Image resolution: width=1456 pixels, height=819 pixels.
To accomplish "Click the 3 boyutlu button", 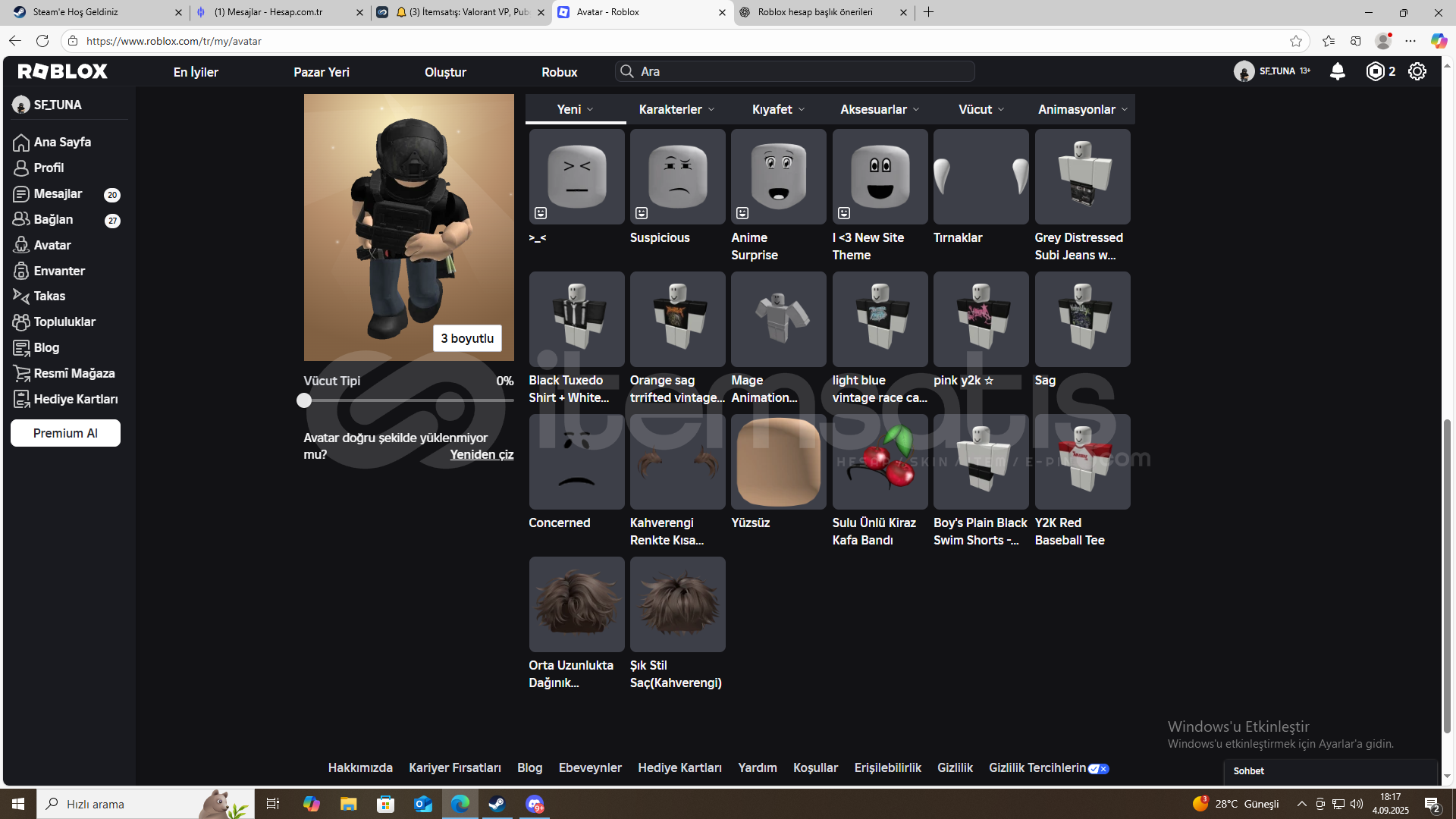I will click(467, 338).
